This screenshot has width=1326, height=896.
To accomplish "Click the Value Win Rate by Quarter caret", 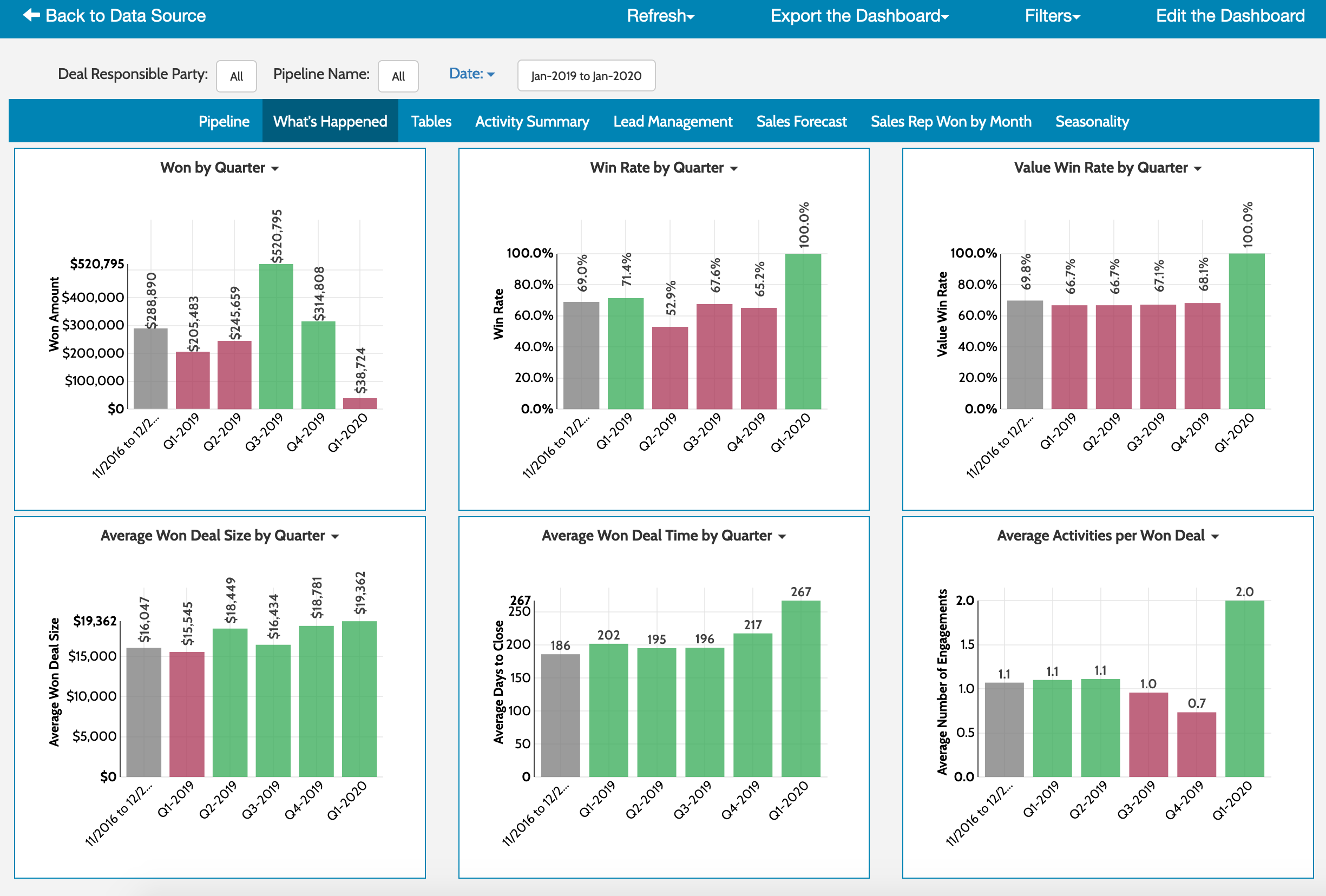I will pyautogui.click(x=1198, y=168).
